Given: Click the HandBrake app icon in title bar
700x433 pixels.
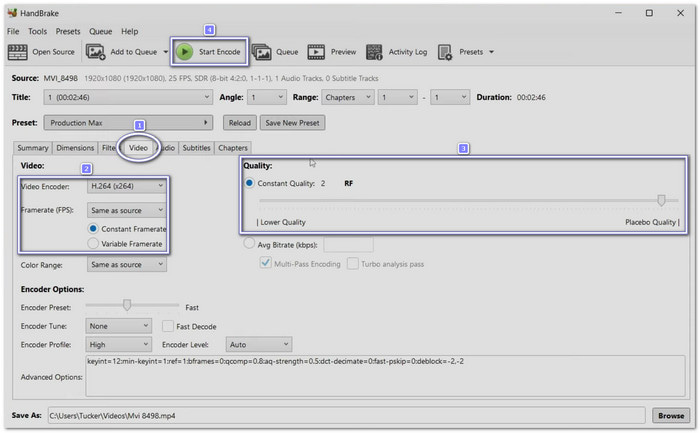Looking at the screenshot, I should pos(12,14).
